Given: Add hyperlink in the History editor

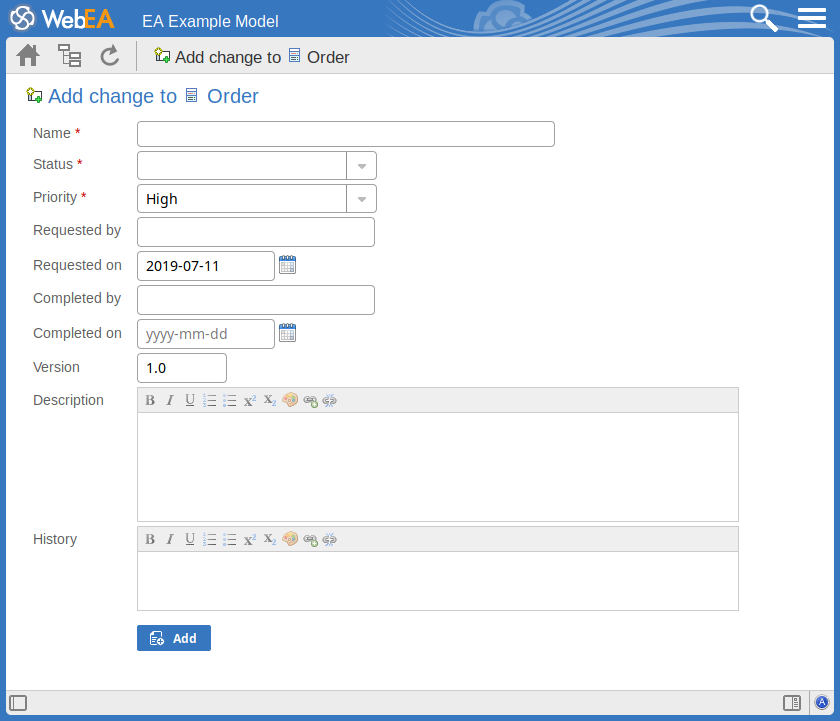Looking at the screenshot, I should (310, 539).
